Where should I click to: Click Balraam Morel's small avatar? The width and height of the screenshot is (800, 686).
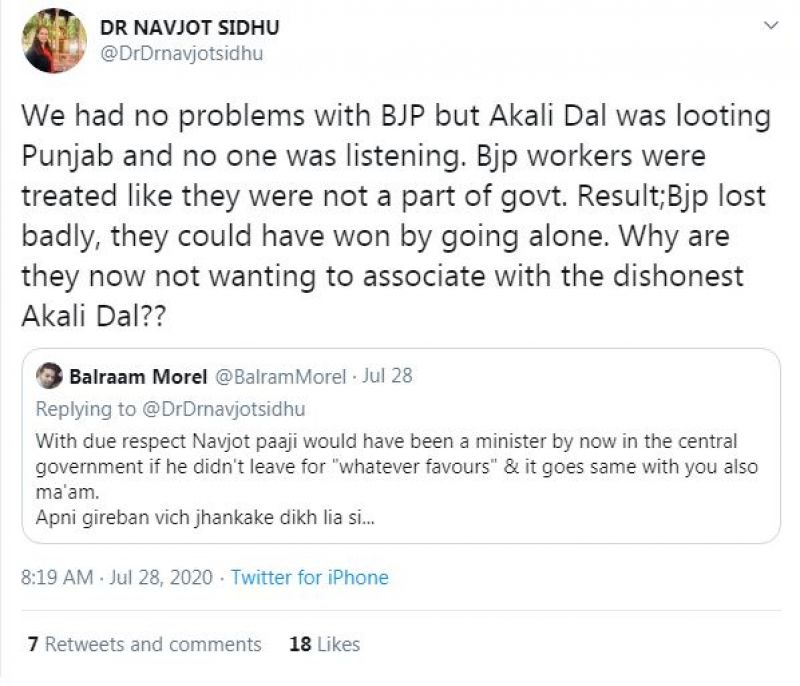coord(49,377)
